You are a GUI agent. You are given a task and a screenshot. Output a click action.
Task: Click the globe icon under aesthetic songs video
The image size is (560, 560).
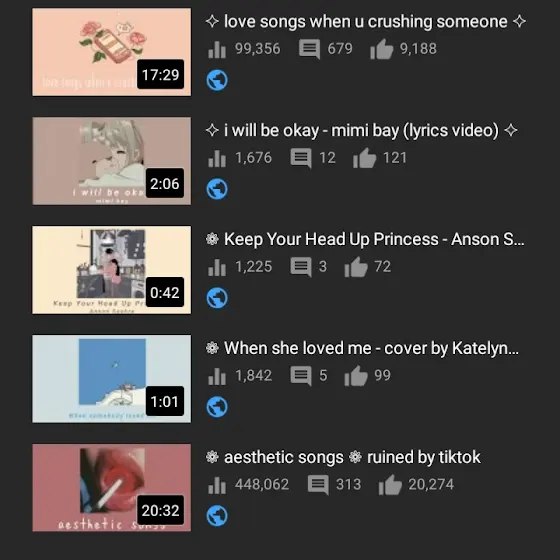point(217,516)
